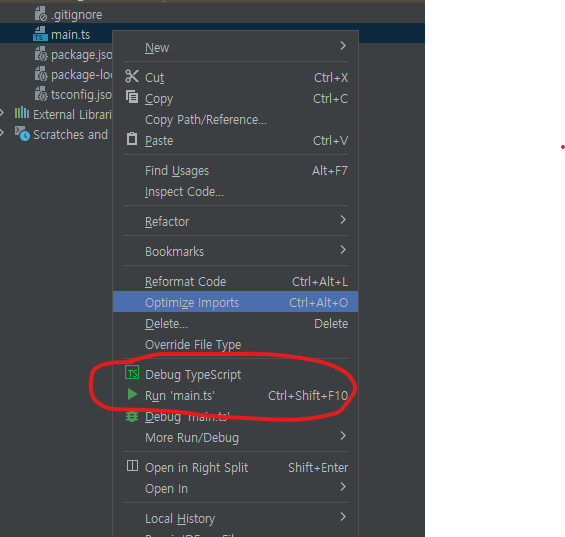
Task: Click the TS Debug TypeScript icon
Action: coord(132,373)
